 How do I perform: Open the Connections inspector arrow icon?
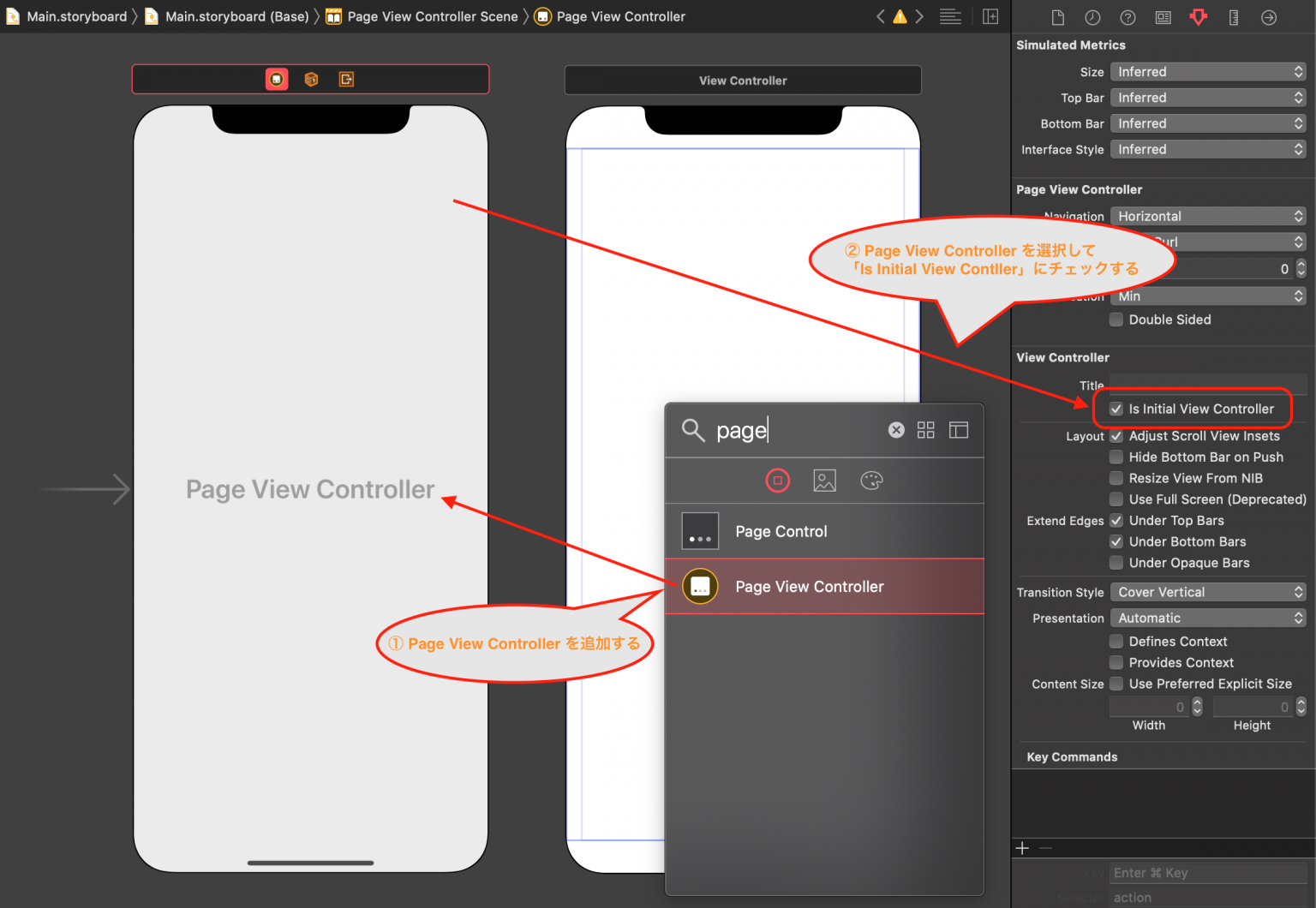point(1269,16)
